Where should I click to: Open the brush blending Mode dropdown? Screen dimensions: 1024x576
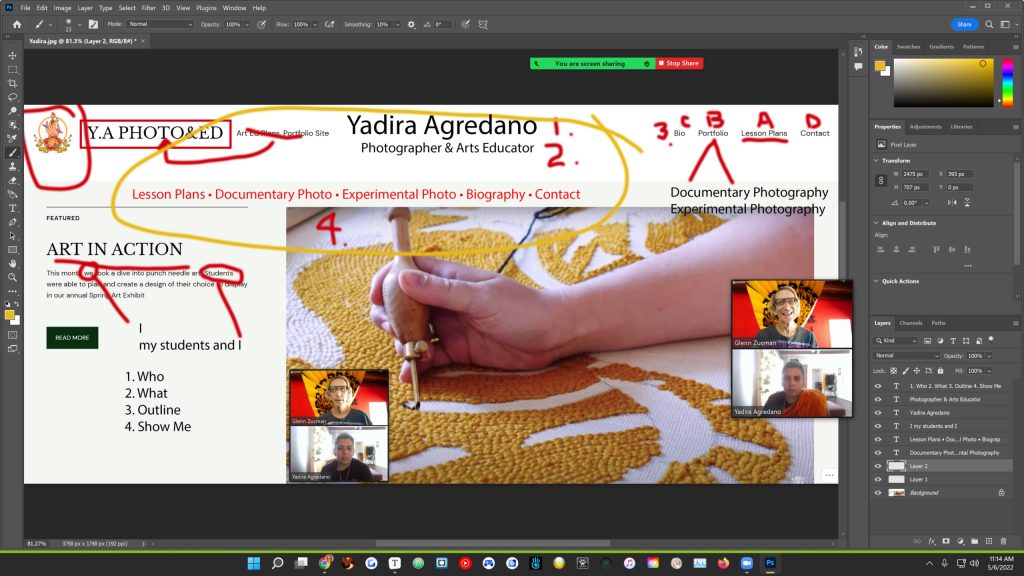[x=160, y=23]
